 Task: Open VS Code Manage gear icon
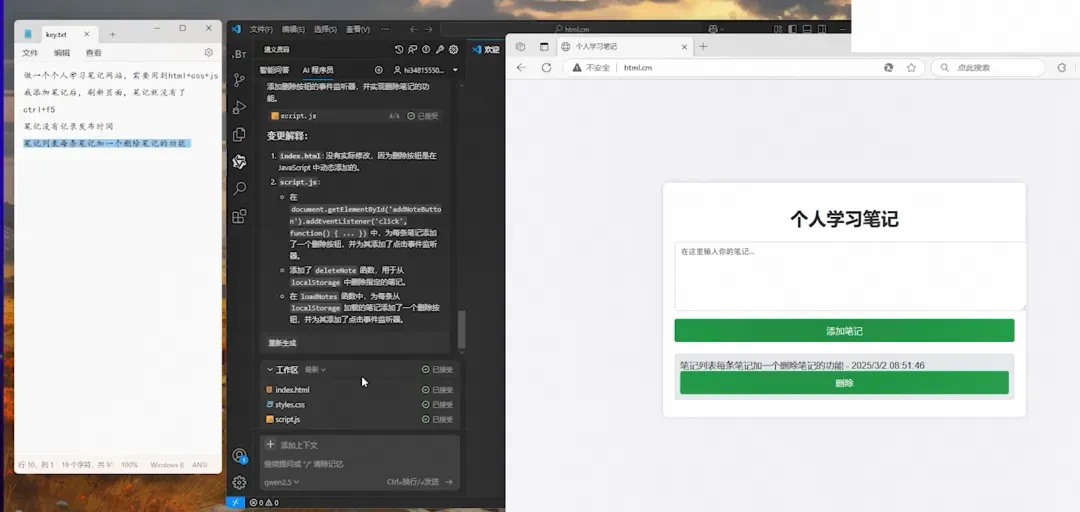239,482
